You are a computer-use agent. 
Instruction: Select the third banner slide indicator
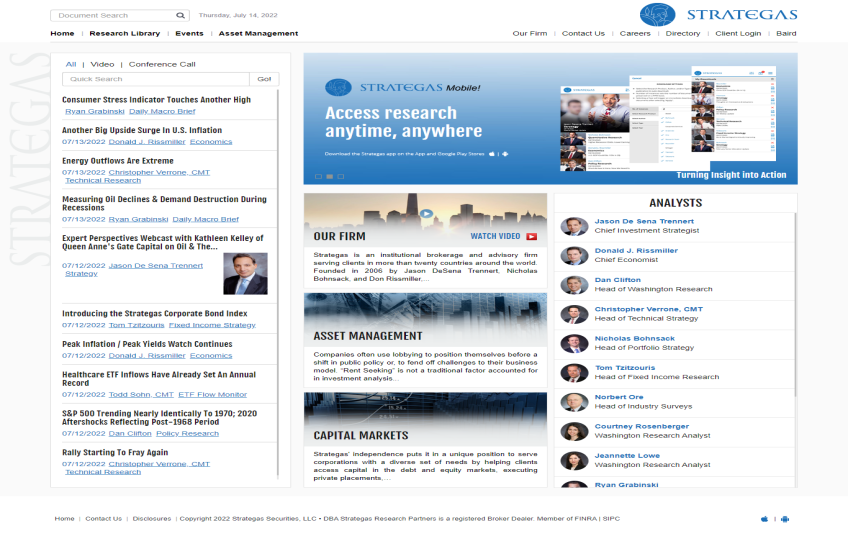click(341, 177)
